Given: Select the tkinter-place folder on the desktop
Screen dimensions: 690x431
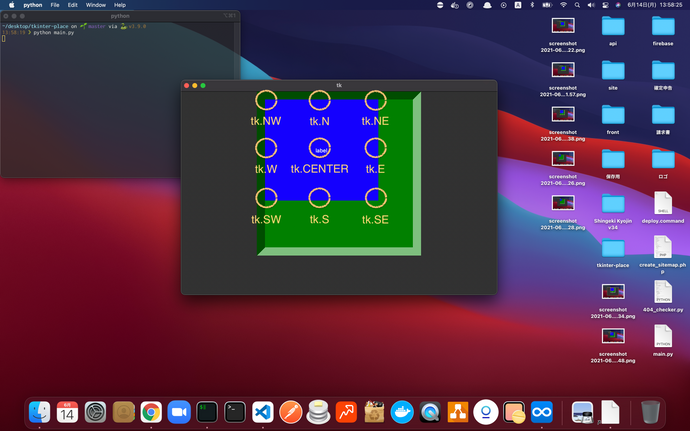Looking at the screenshot, I should pyautogui.click(x=613, y=252).
